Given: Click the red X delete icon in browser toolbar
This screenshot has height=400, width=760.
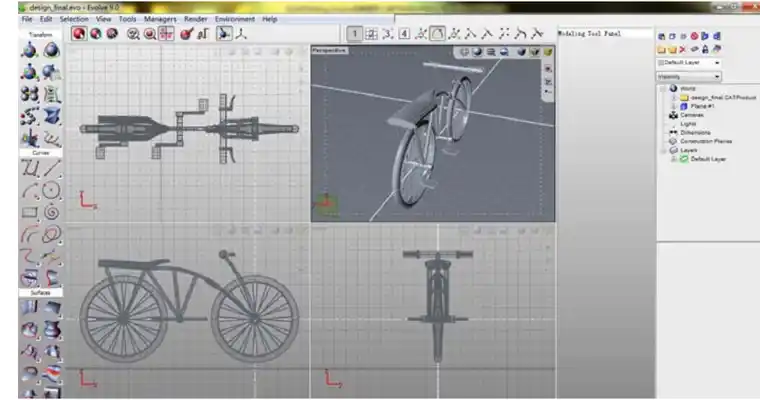Looking at the screenshot, I should [683, 49].
